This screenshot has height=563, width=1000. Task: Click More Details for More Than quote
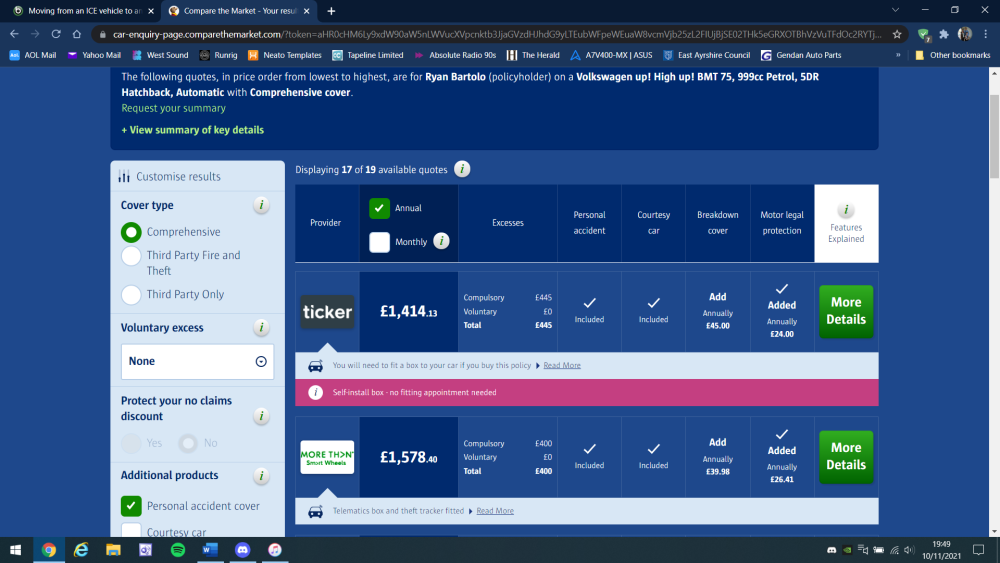(x=846, y=457)
